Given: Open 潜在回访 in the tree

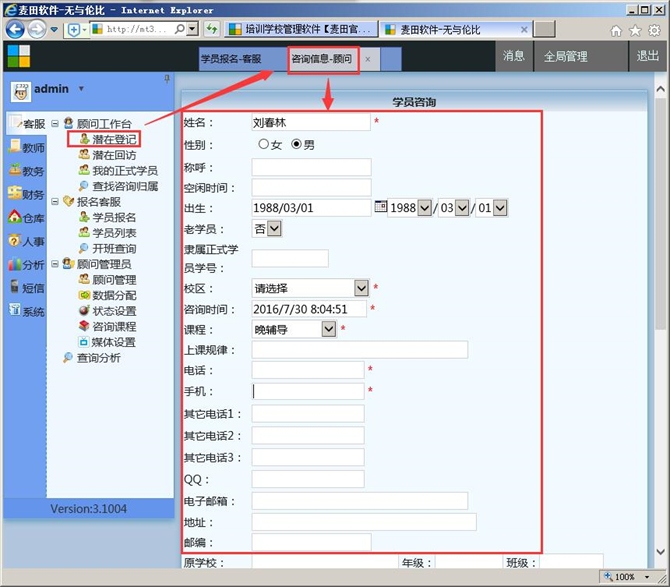Looking at the screenshot, I should [x=108, y=155].
